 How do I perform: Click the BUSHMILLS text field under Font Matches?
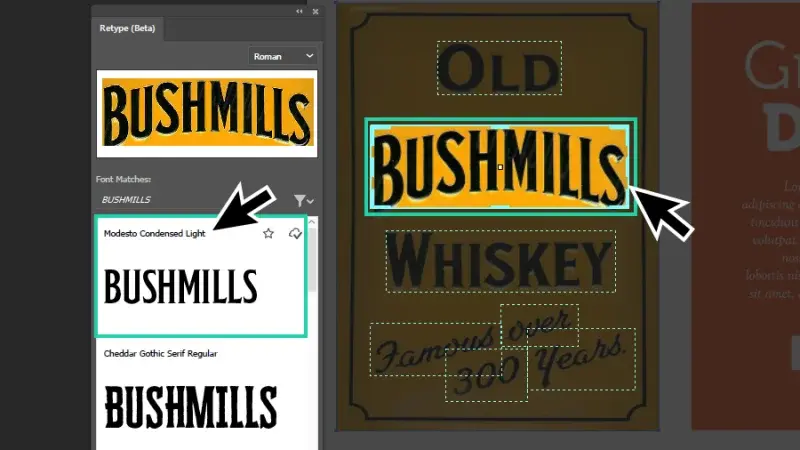tap(190, 200)
